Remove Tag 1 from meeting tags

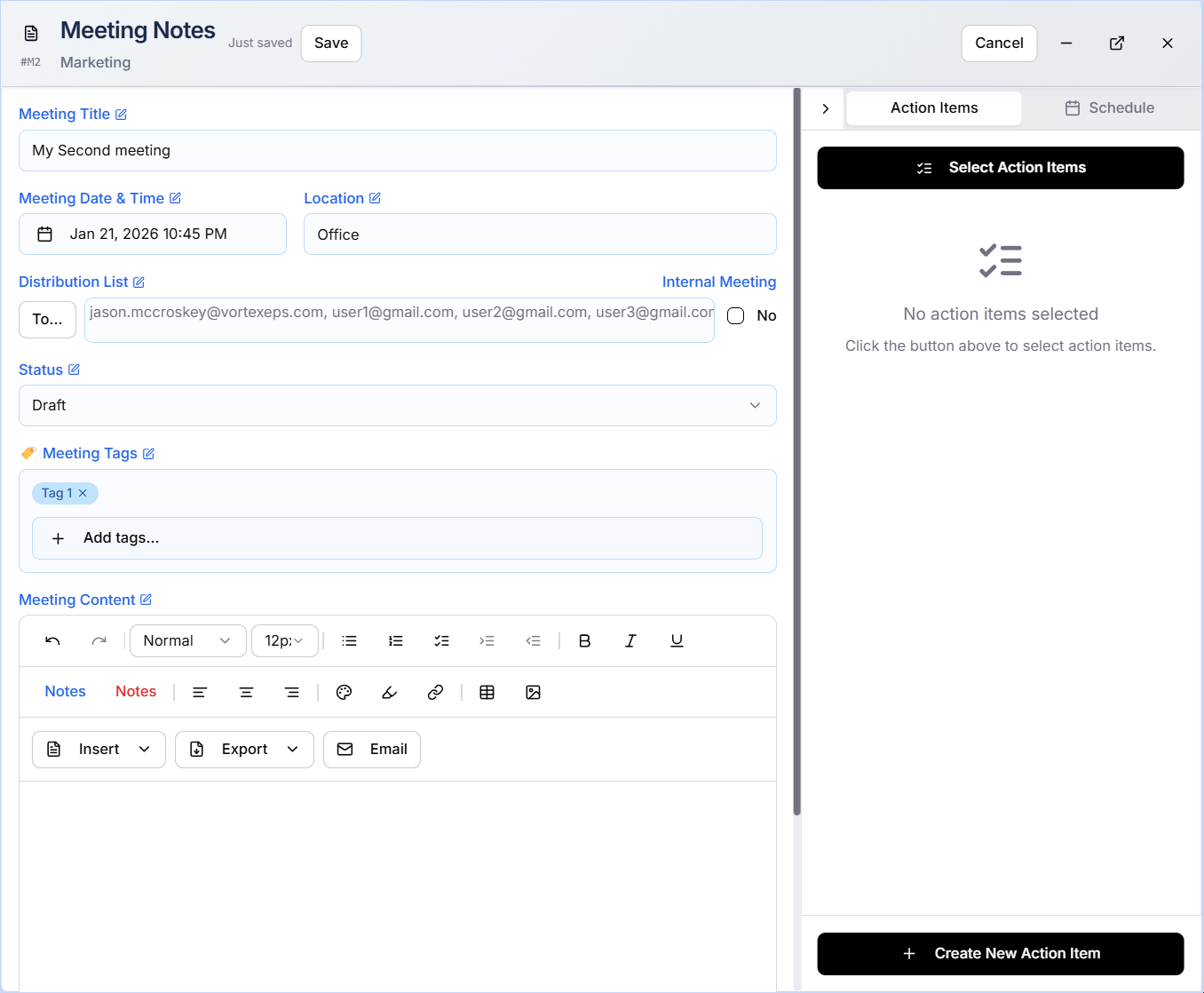point(83,493)
